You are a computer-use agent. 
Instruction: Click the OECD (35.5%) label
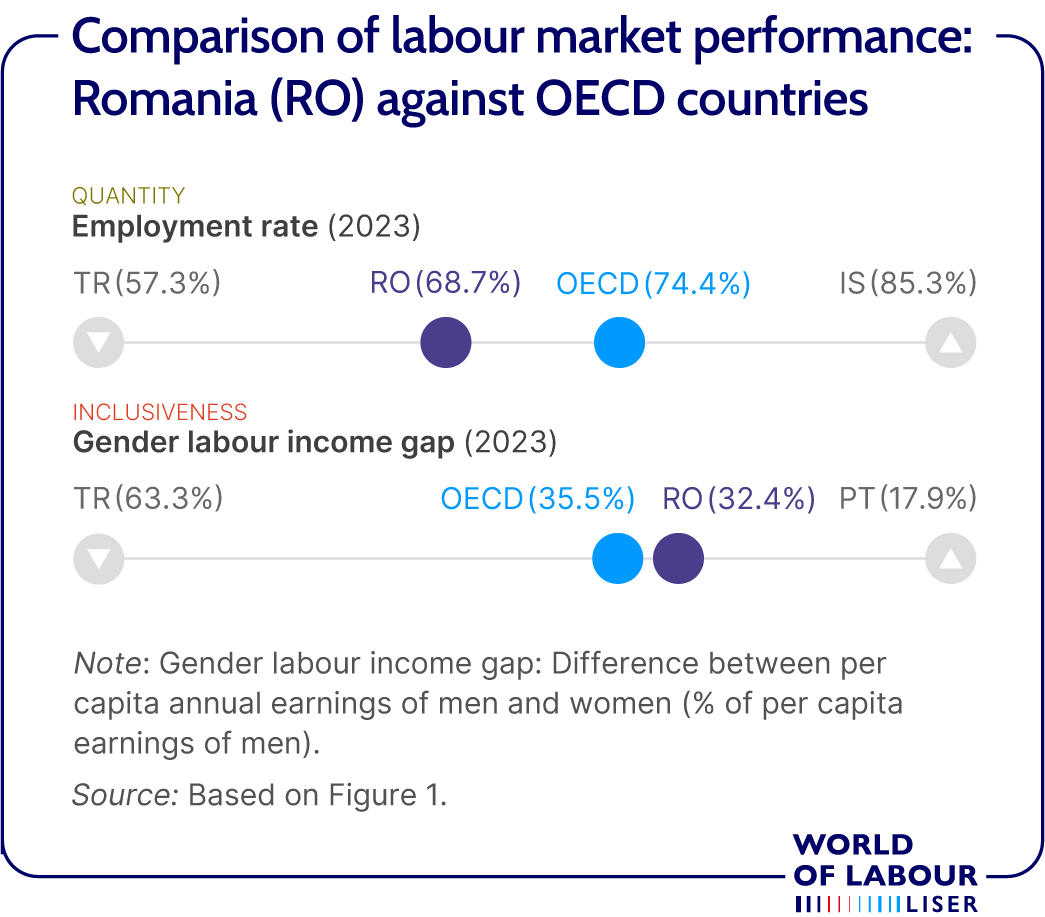click(x=538, y=499)
